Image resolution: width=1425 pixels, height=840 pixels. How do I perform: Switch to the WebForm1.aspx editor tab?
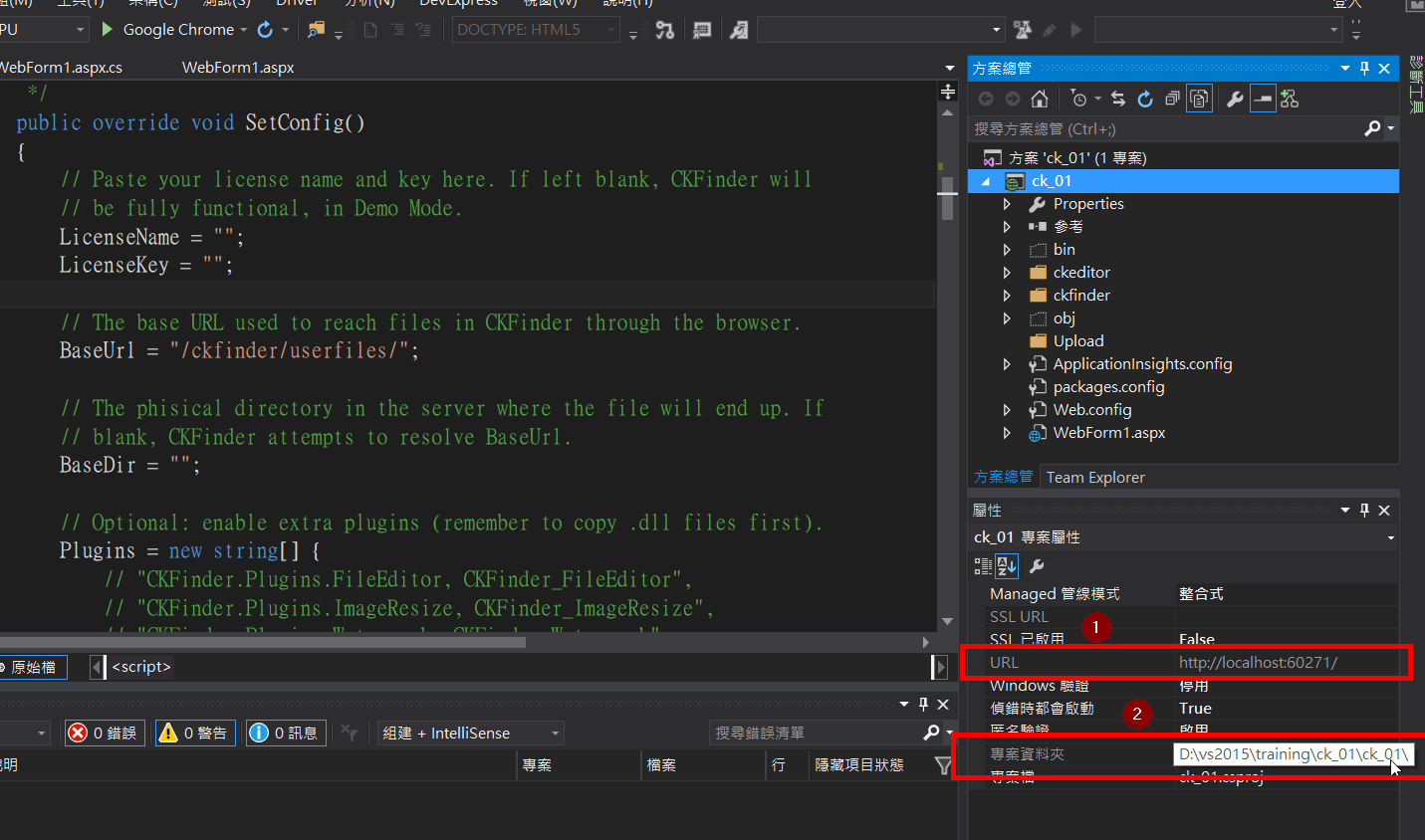[x=238, y=68]
